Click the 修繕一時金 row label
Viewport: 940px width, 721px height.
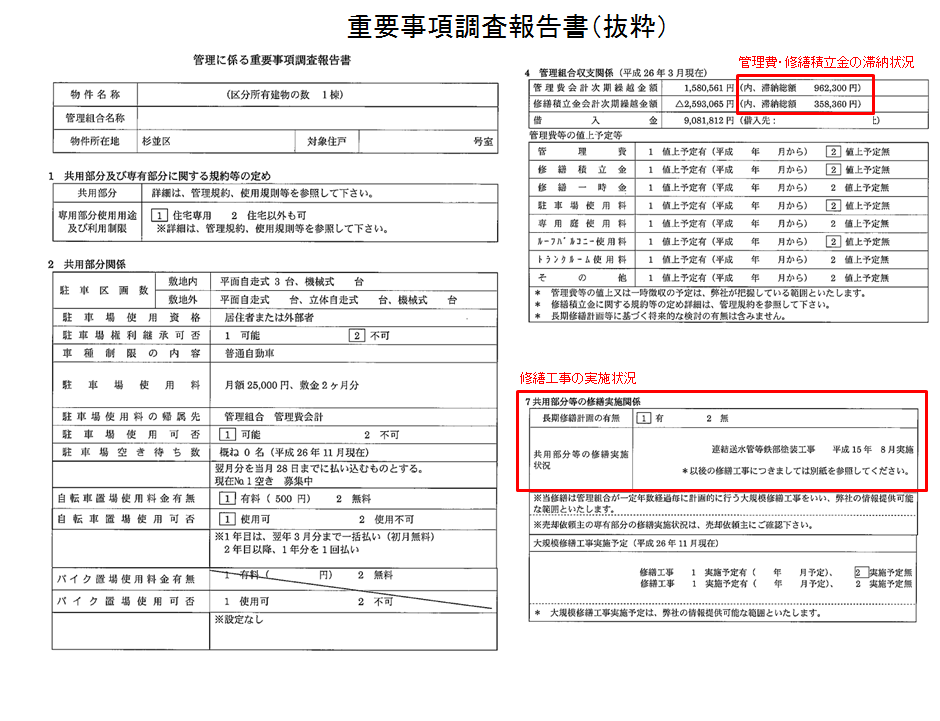point(582,188)
